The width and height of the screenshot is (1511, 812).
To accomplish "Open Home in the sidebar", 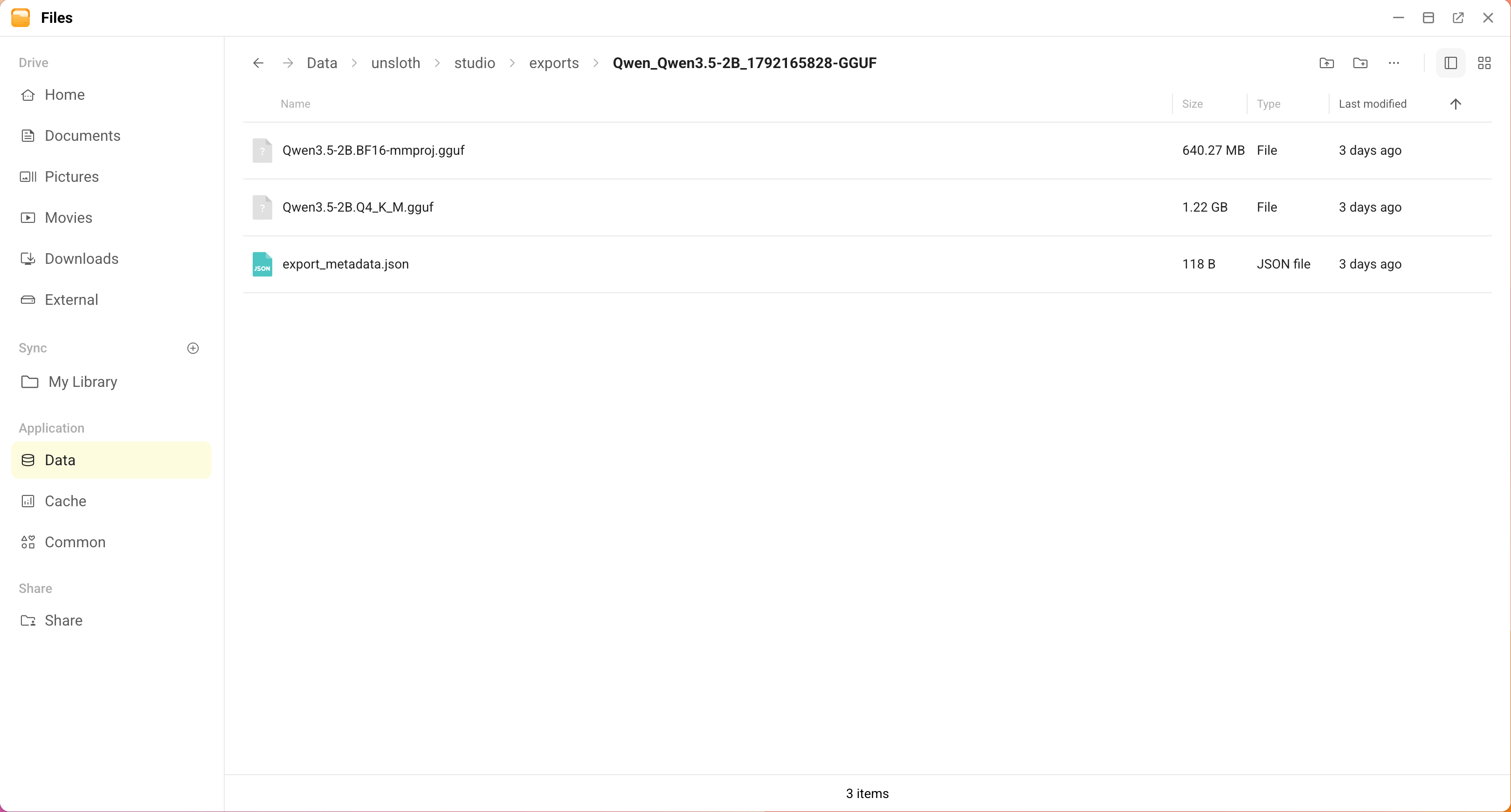I will coord(111,95).
